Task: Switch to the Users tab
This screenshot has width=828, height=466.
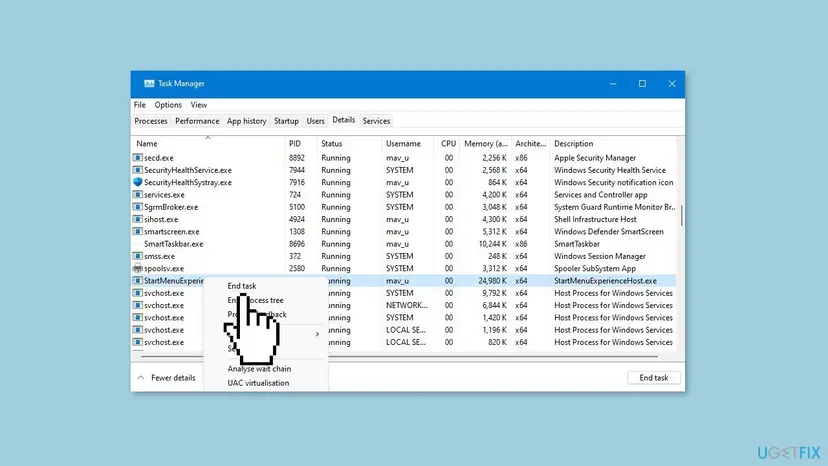Action: [x=315, y=121]
